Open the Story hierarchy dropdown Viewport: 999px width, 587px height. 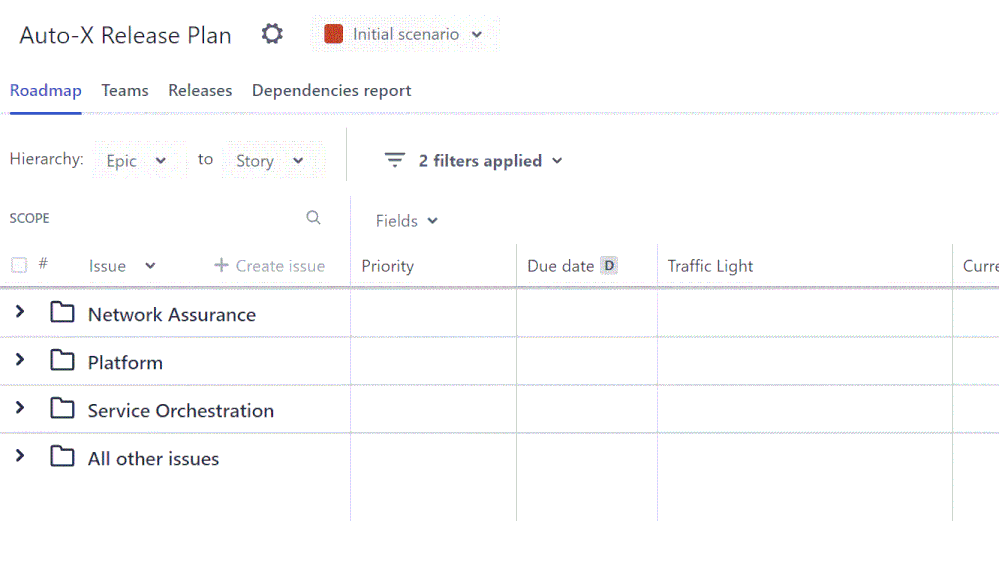[269, 161]
